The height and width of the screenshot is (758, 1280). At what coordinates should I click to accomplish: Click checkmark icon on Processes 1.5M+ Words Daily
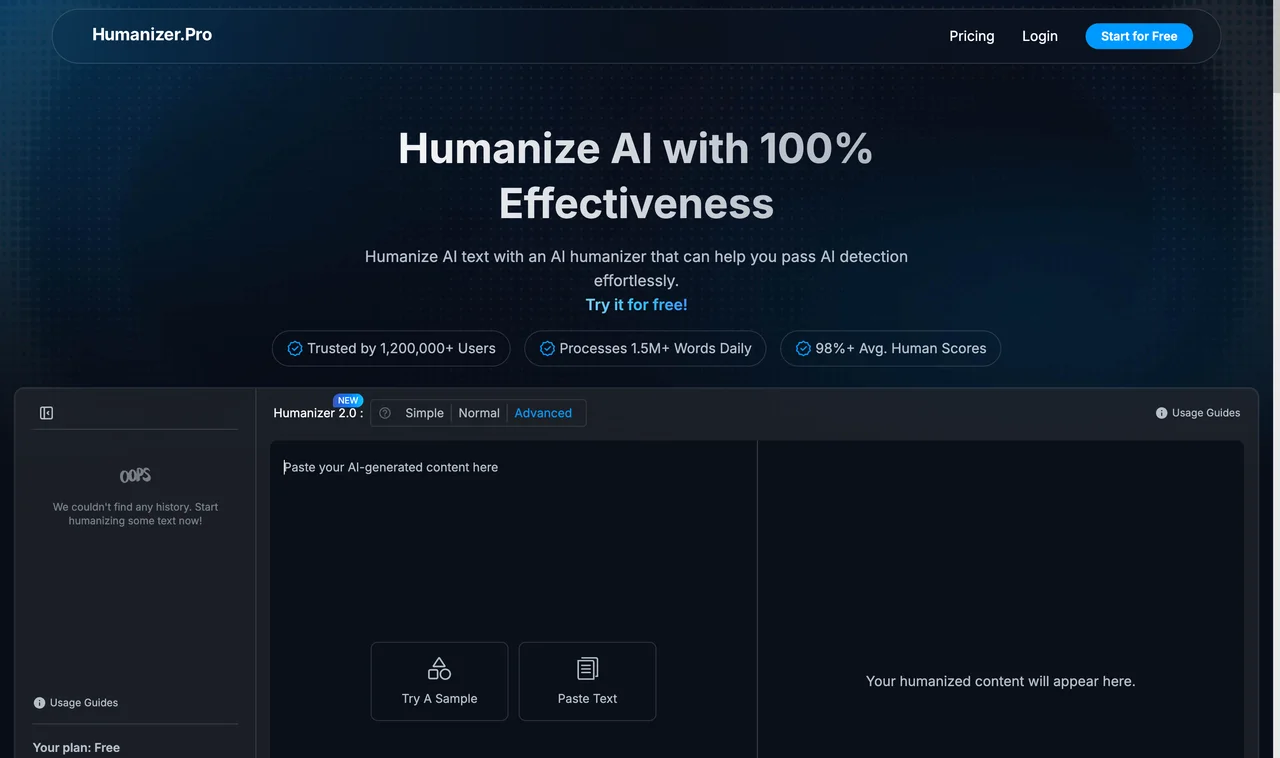tap(547, 349)
